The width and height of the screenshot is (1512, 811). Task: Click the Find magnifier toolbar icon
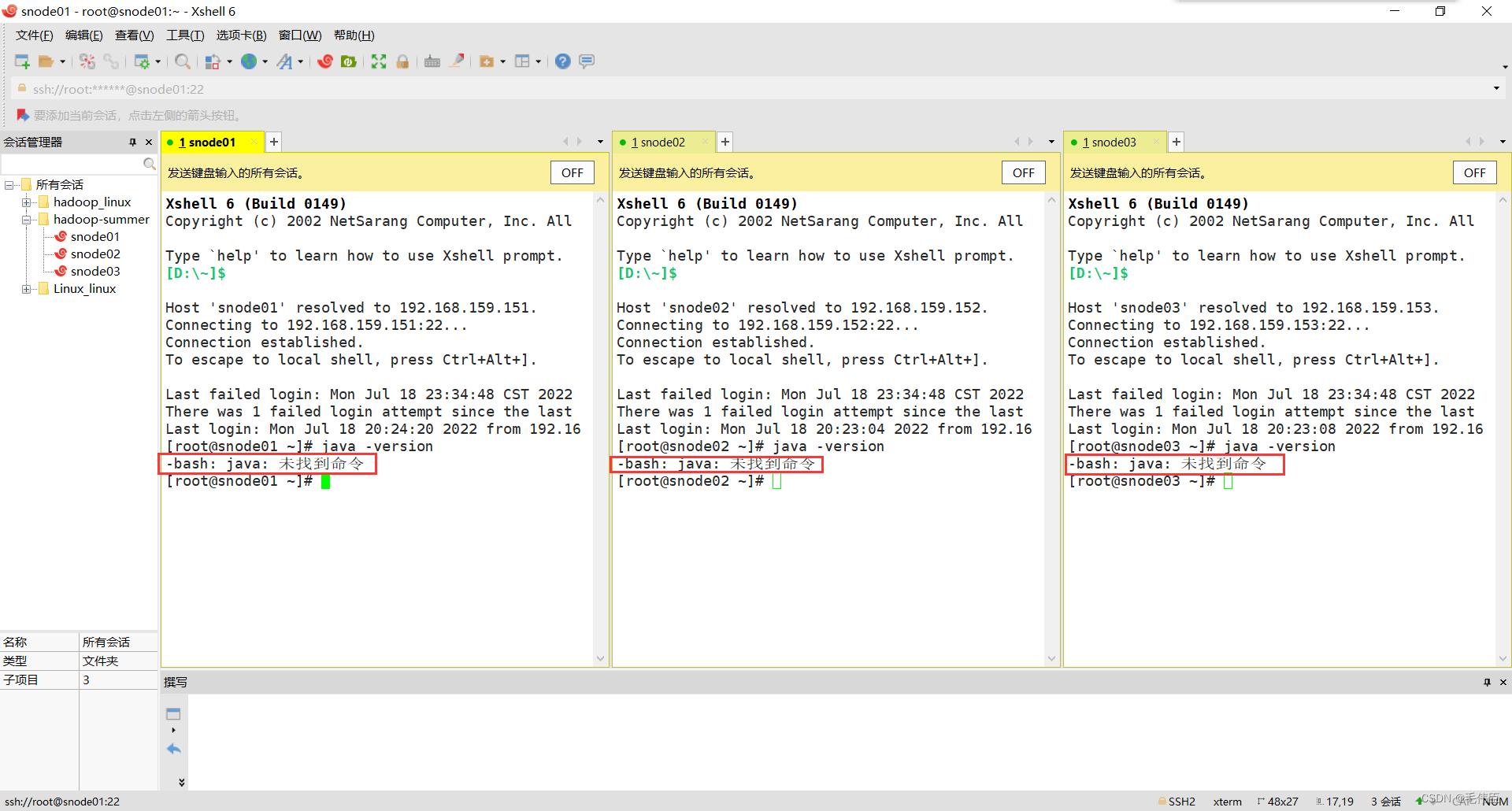click(x=183, y=61)
